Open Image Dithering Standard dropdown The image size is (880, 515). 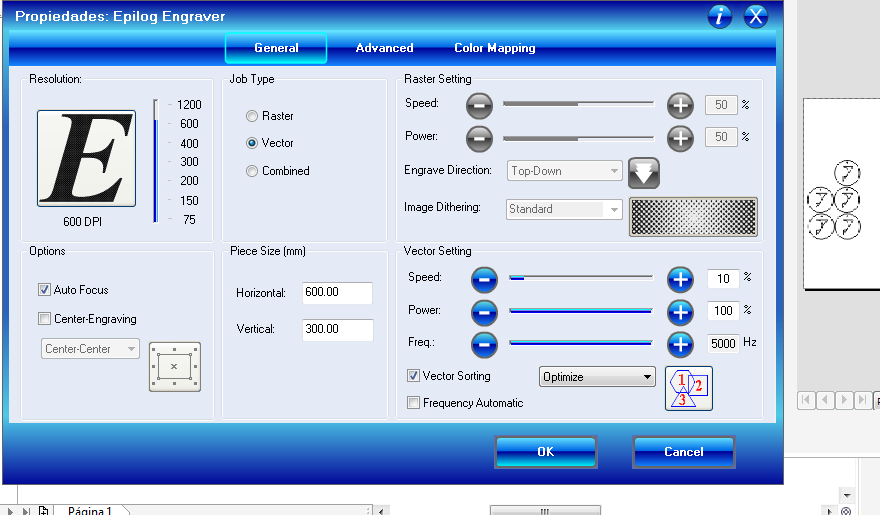(x=565, y=209)
